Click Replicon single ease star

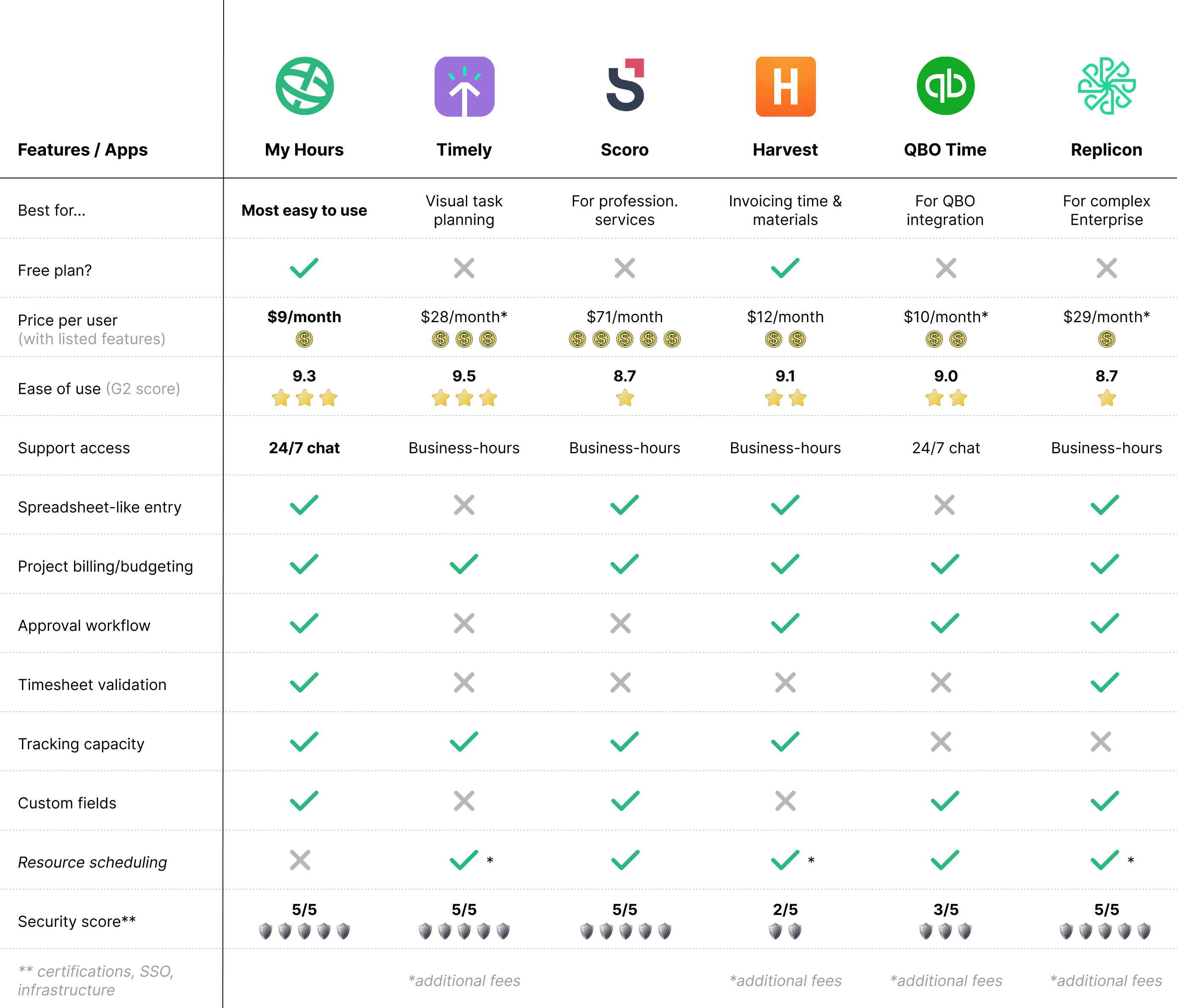coord(1106,398)
